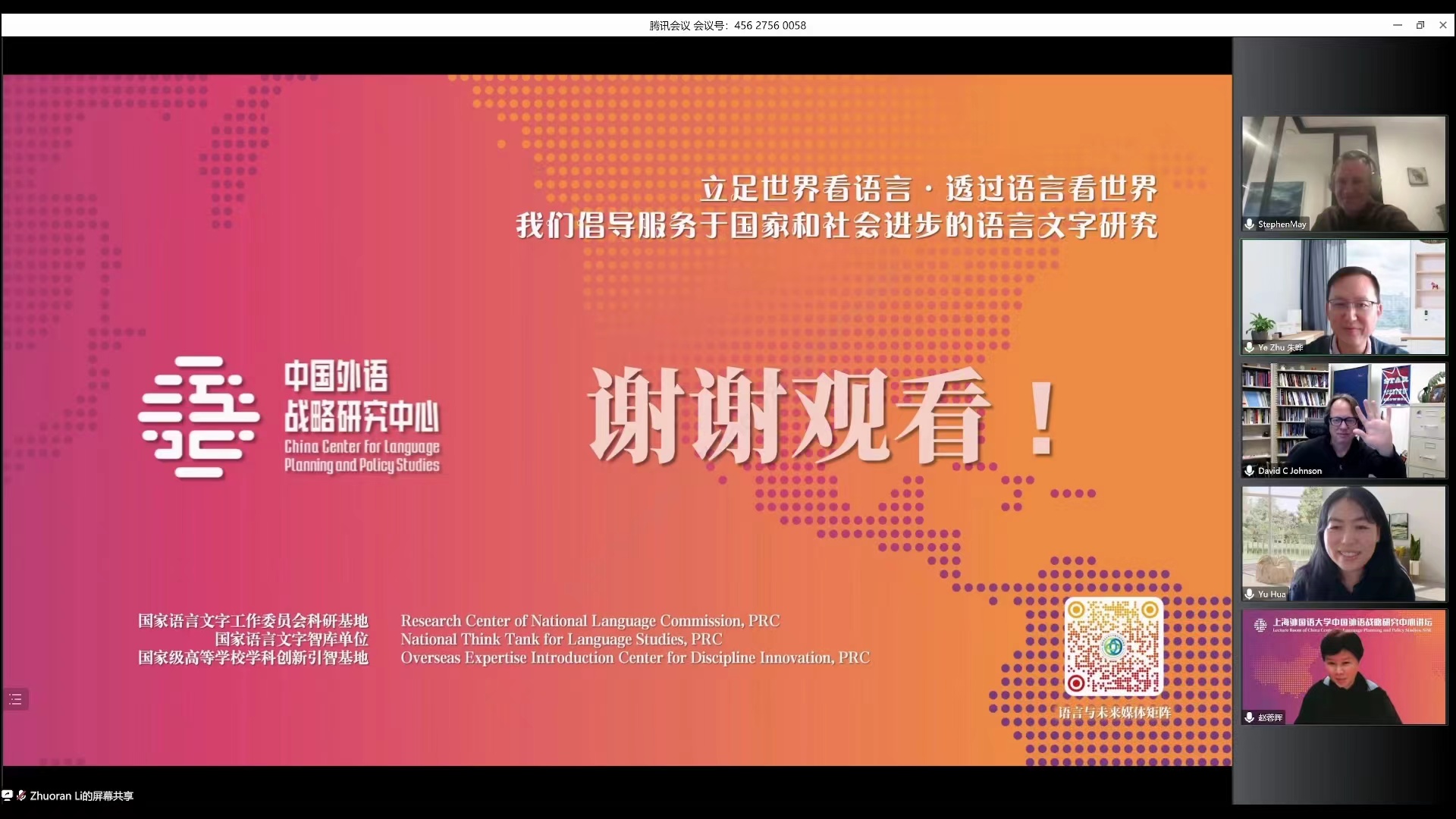Viewport: 1456px width, 819px height.
Task: Click the screen sharing monitor icon
Action: click(7, 795)
